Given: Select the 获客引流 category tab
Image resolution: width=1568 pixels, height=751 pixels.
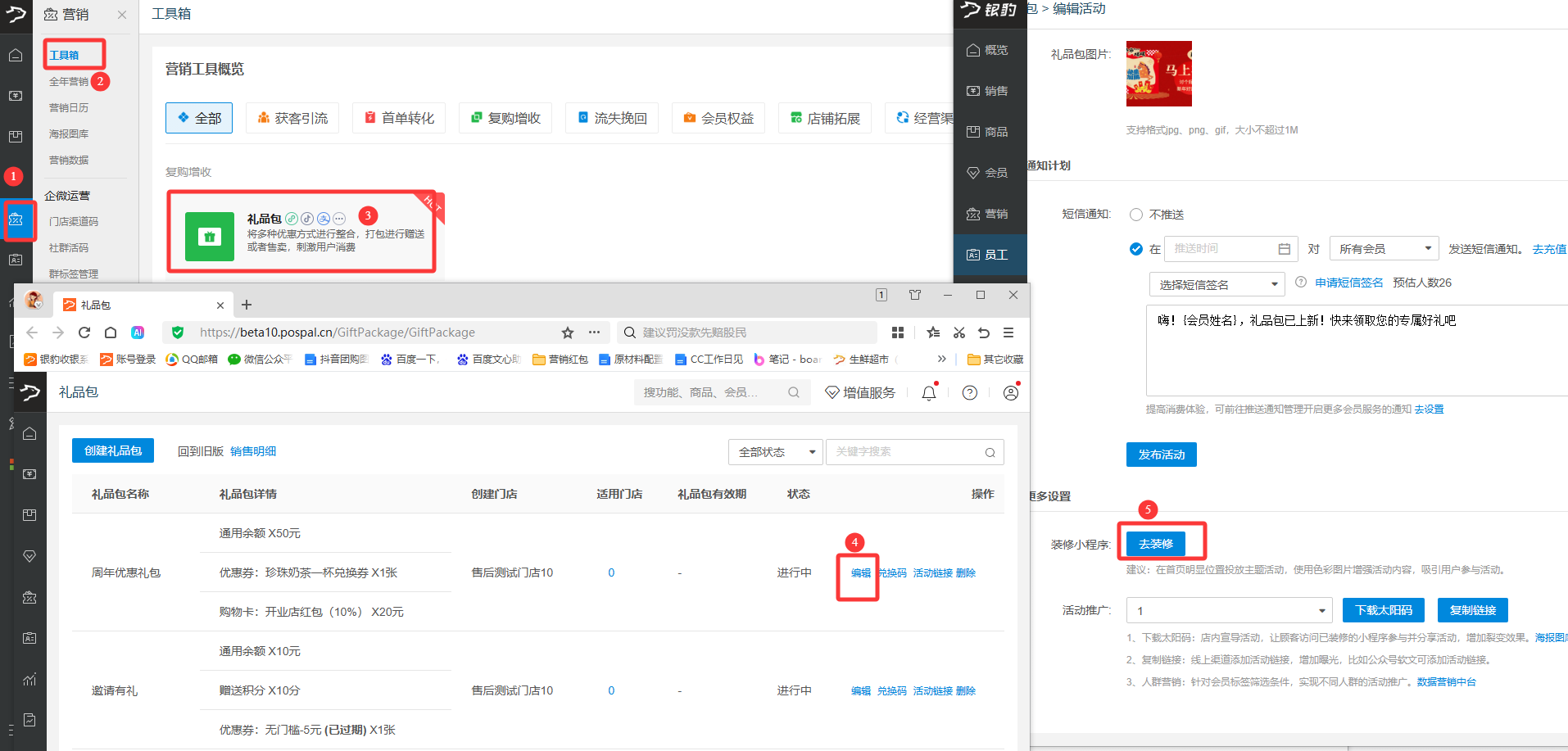Looking at the screenshot, I should pos(292,118).
